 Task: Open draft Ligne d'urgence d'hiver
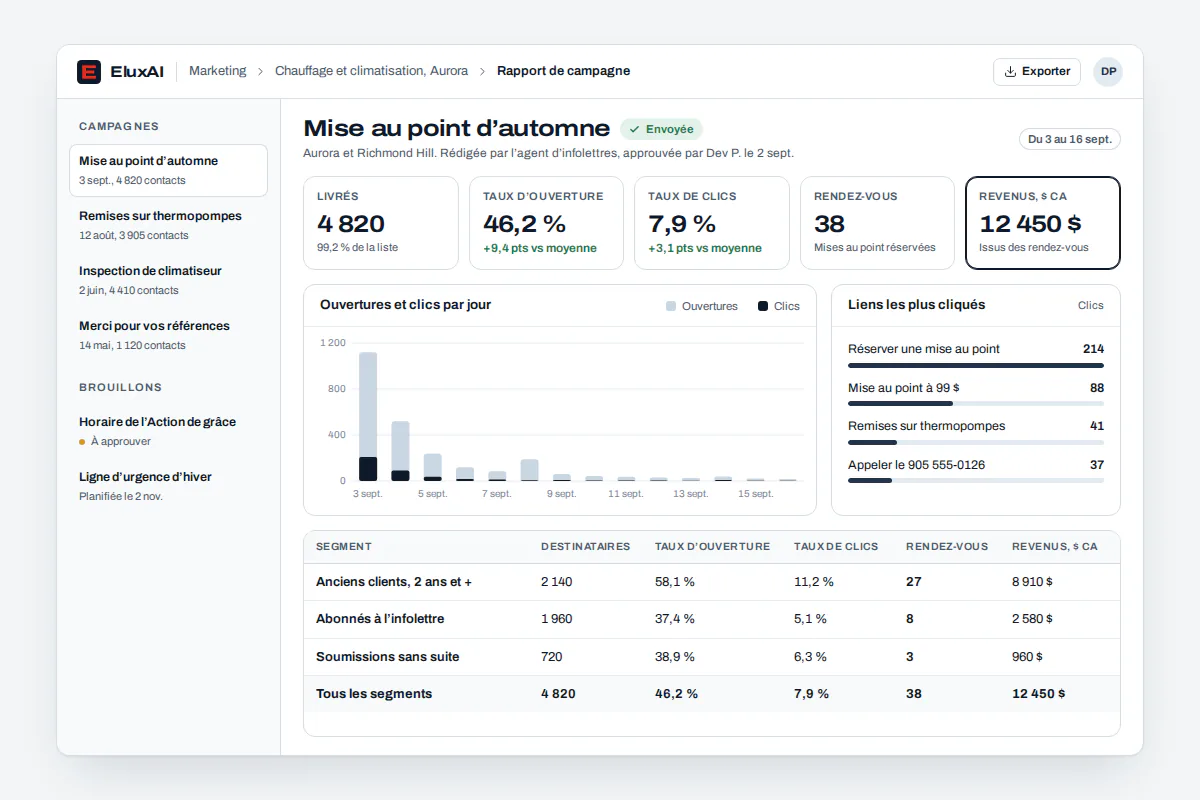click(x=168, y=486)
